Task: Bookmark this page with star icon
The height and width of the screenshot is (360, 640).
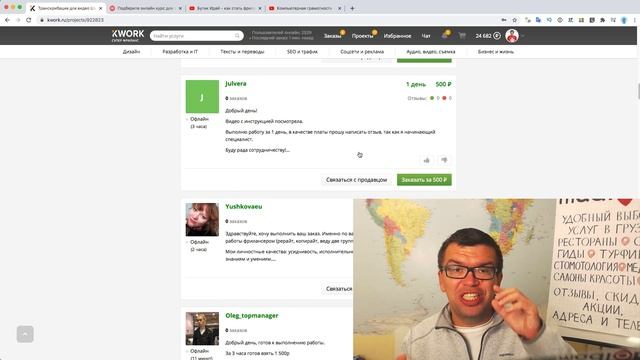Action: tap(515, 20)
